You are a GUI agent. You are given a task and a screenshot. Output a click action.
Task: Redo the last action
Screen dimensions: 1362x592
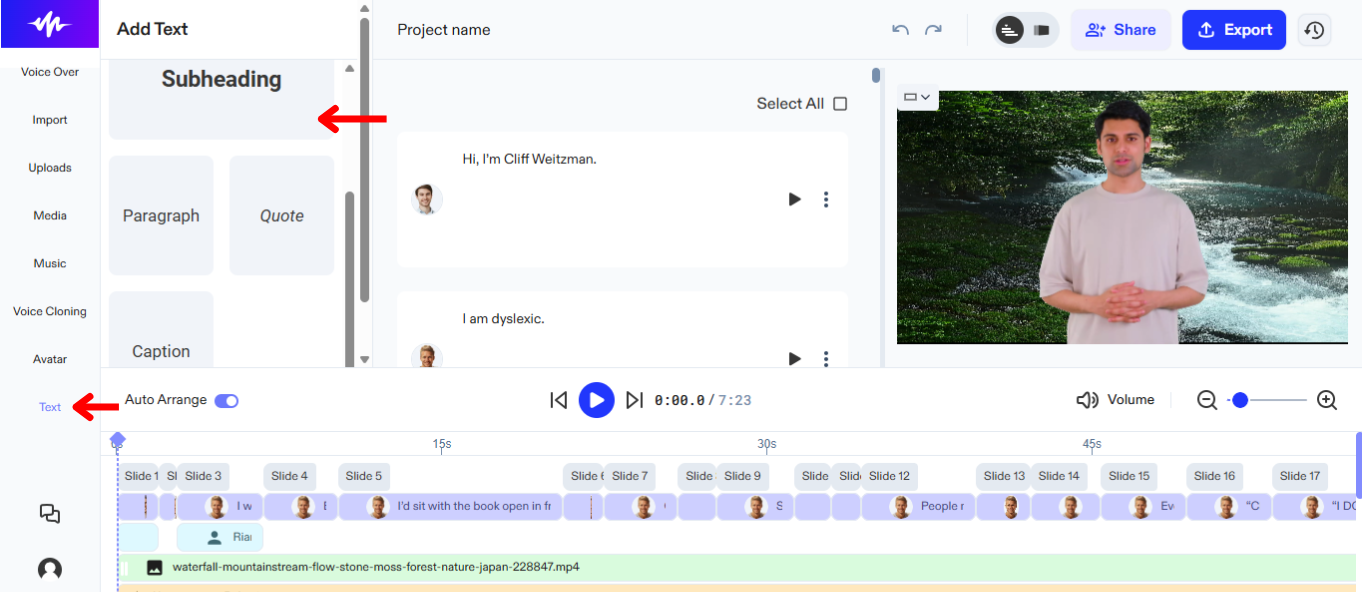click(933, 30)
